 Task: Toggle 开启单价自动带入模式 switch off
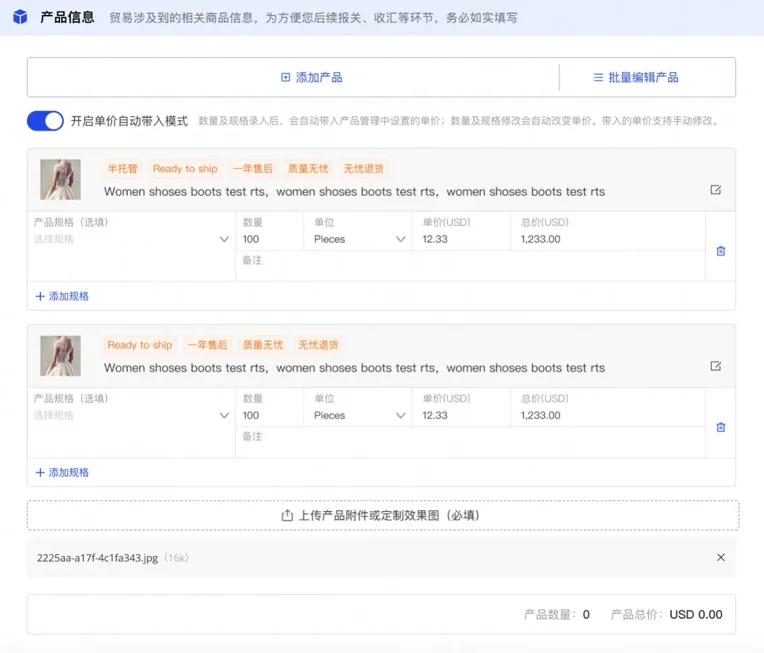(45, 121)
